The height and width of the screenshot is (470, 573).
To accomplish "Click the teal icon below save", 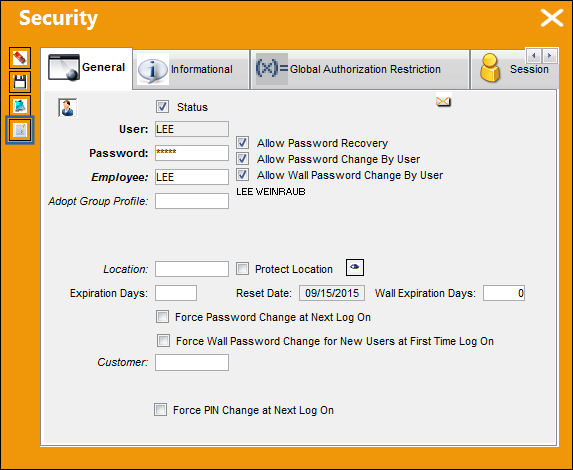I will [x=20, y=106].
